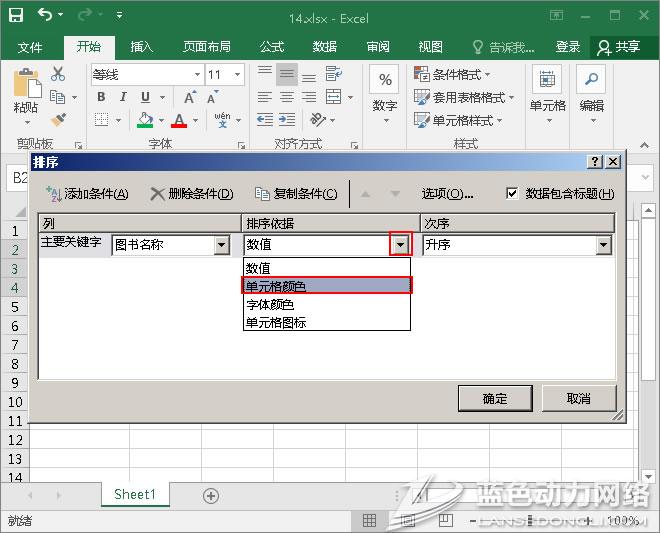Click the text orientation icon
The image size is (660, 533).
point(318,120)
